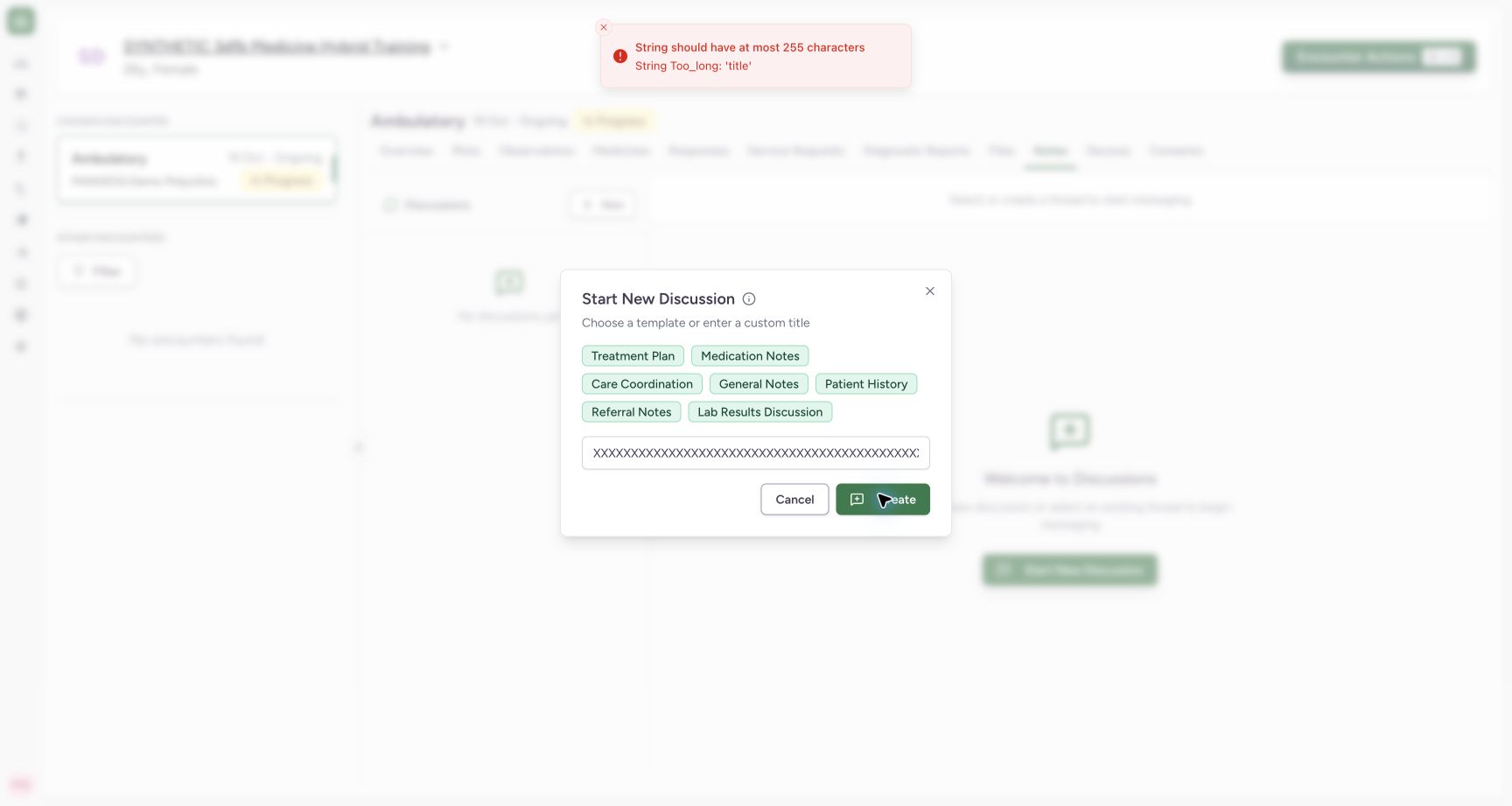Select the Treatment Plan template

[x=633, y=356]
